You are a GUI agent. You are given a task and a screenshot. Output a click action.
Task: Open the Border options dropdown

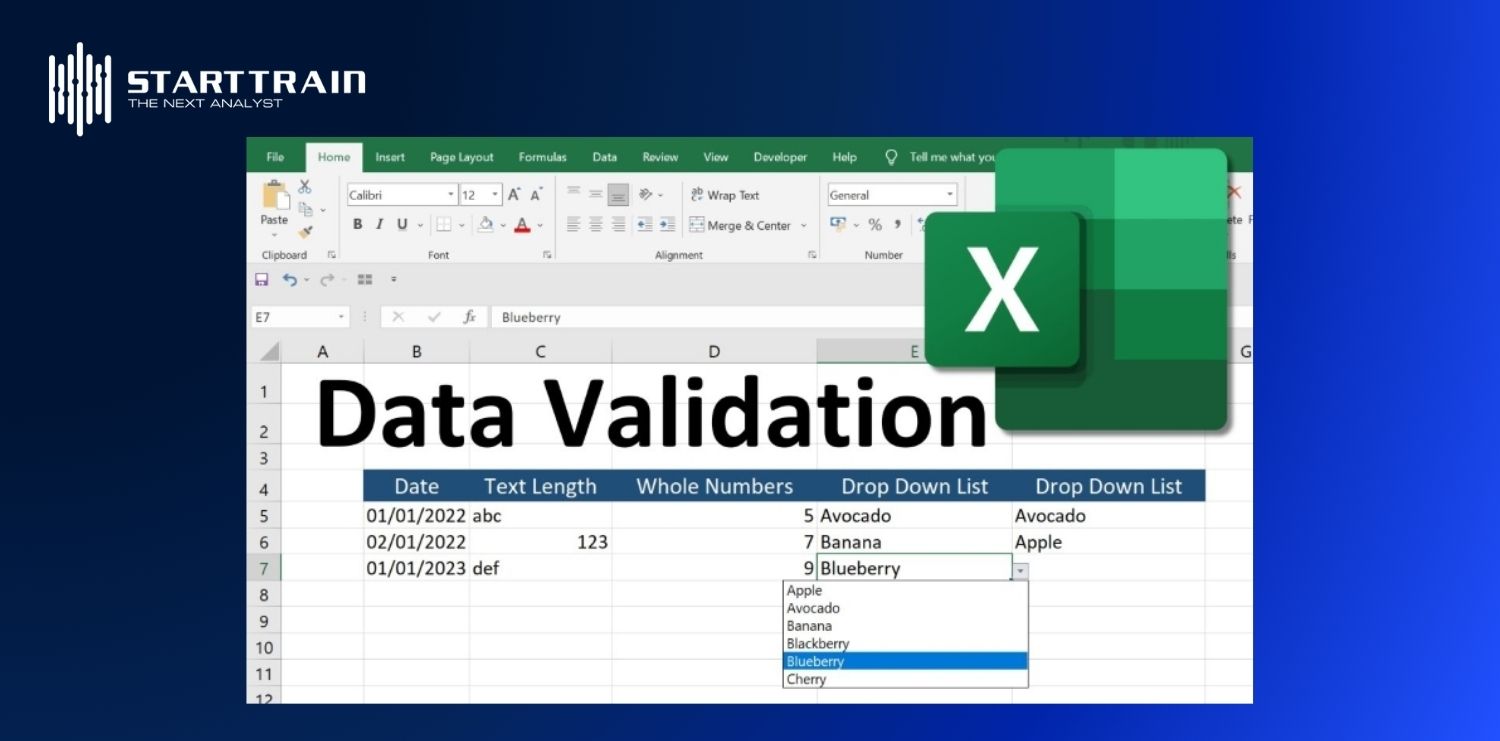tap(462, 225)
